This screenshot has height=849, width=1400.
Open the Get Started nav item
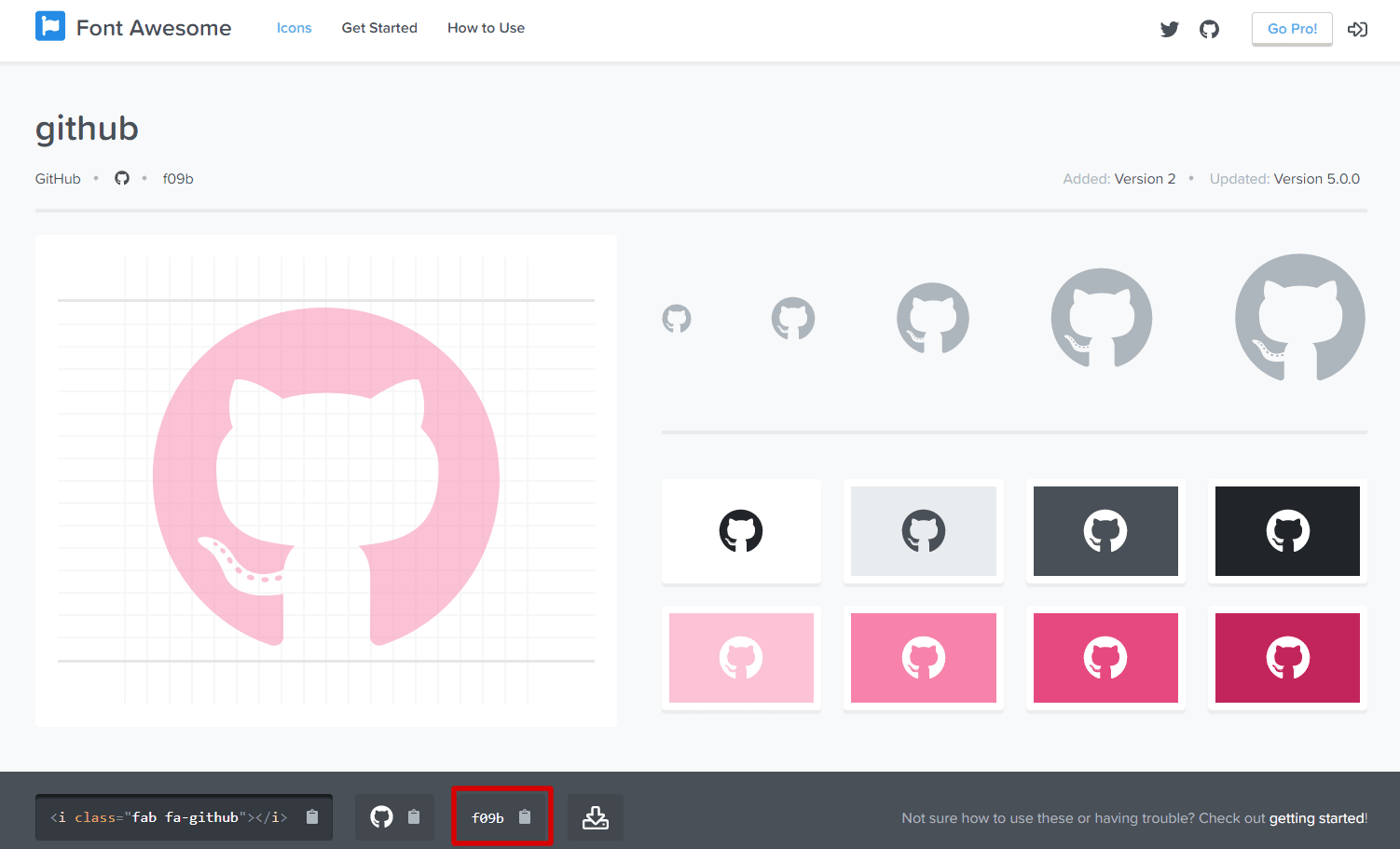[x=379, y=28]
